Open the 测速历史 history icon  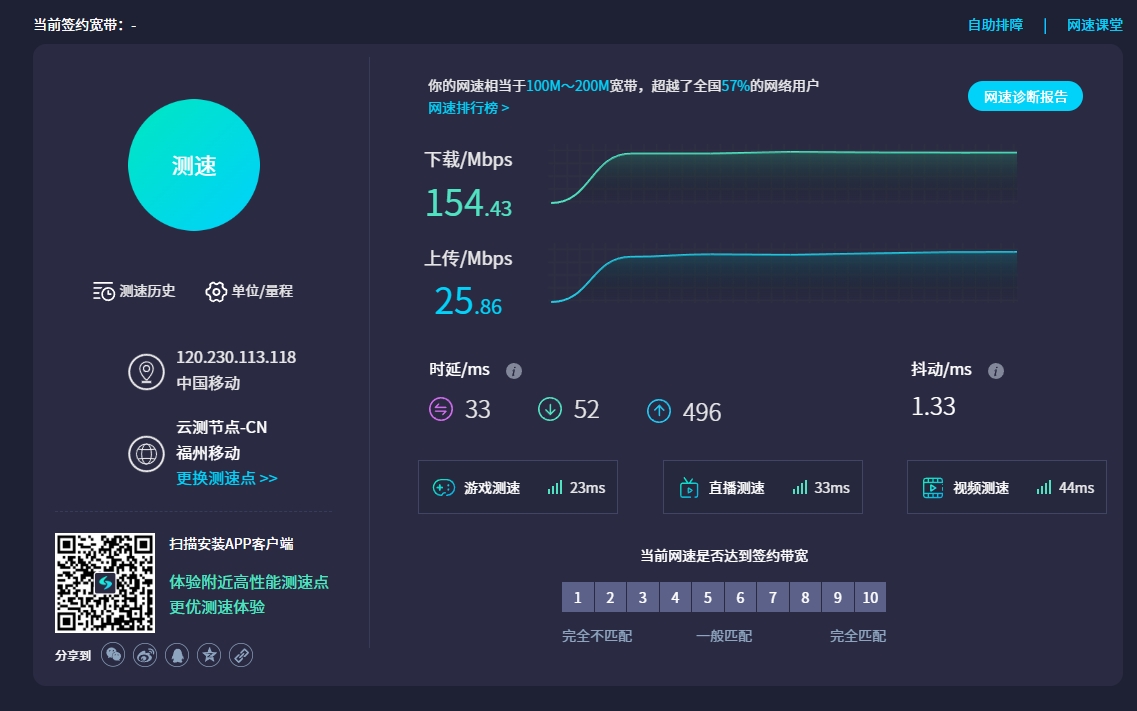point(103,291)
